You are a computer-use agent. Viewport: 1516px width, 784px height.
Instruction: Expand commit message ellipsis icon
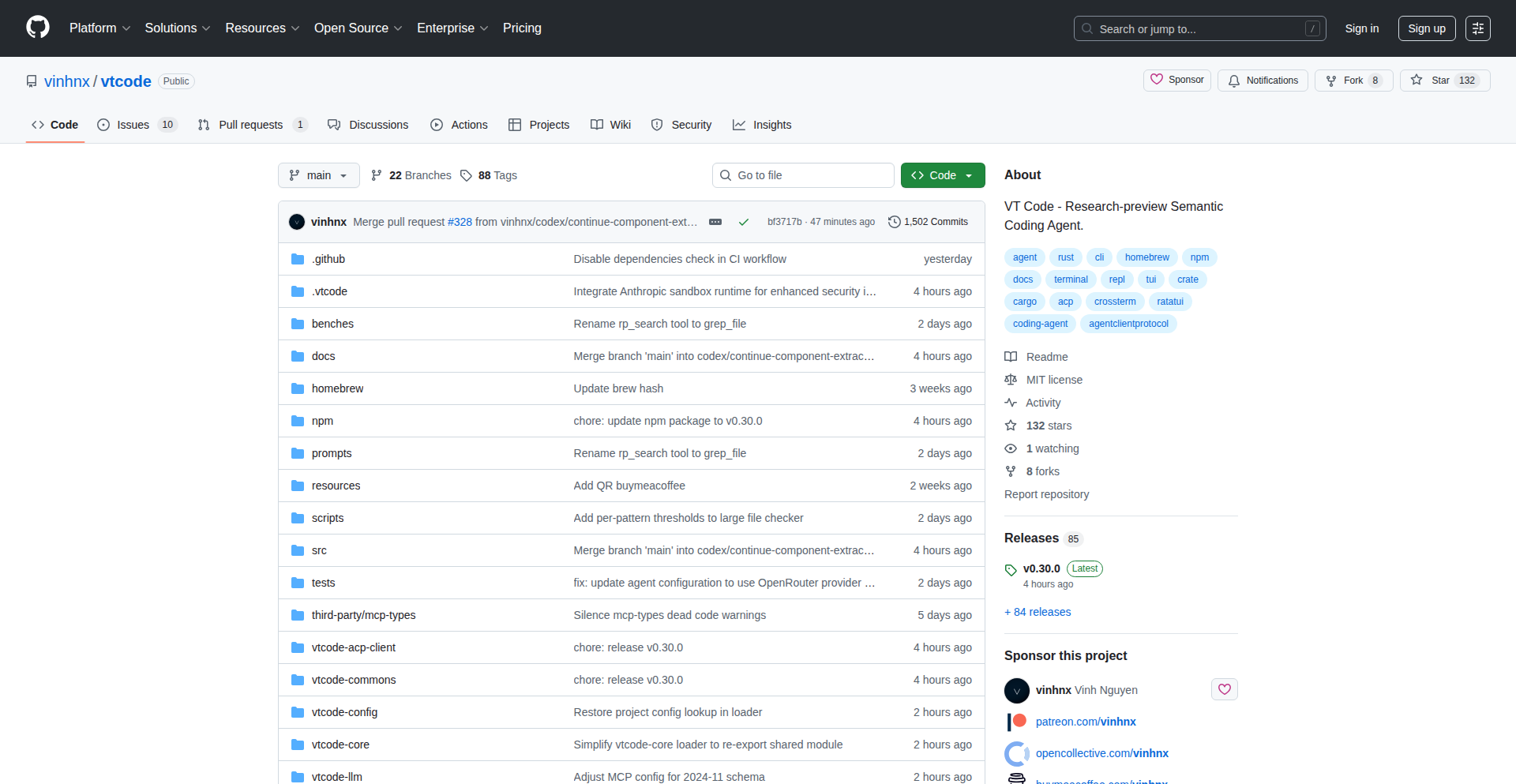715,222
